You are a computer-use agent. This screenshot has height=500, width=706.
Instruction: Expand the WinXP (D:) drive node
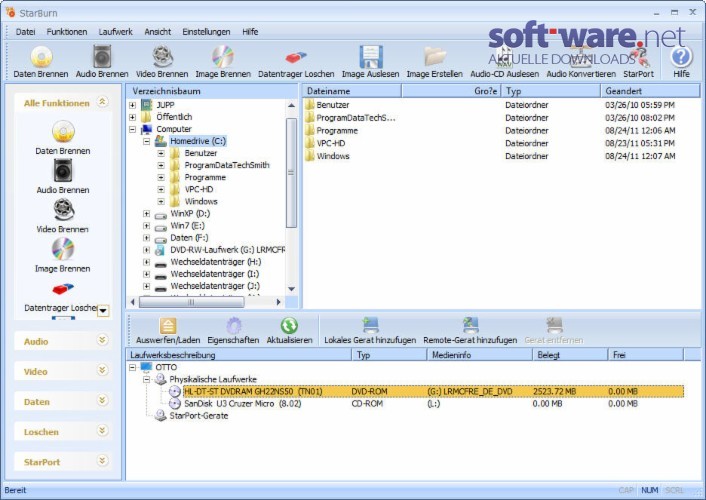tap(146, 214)
